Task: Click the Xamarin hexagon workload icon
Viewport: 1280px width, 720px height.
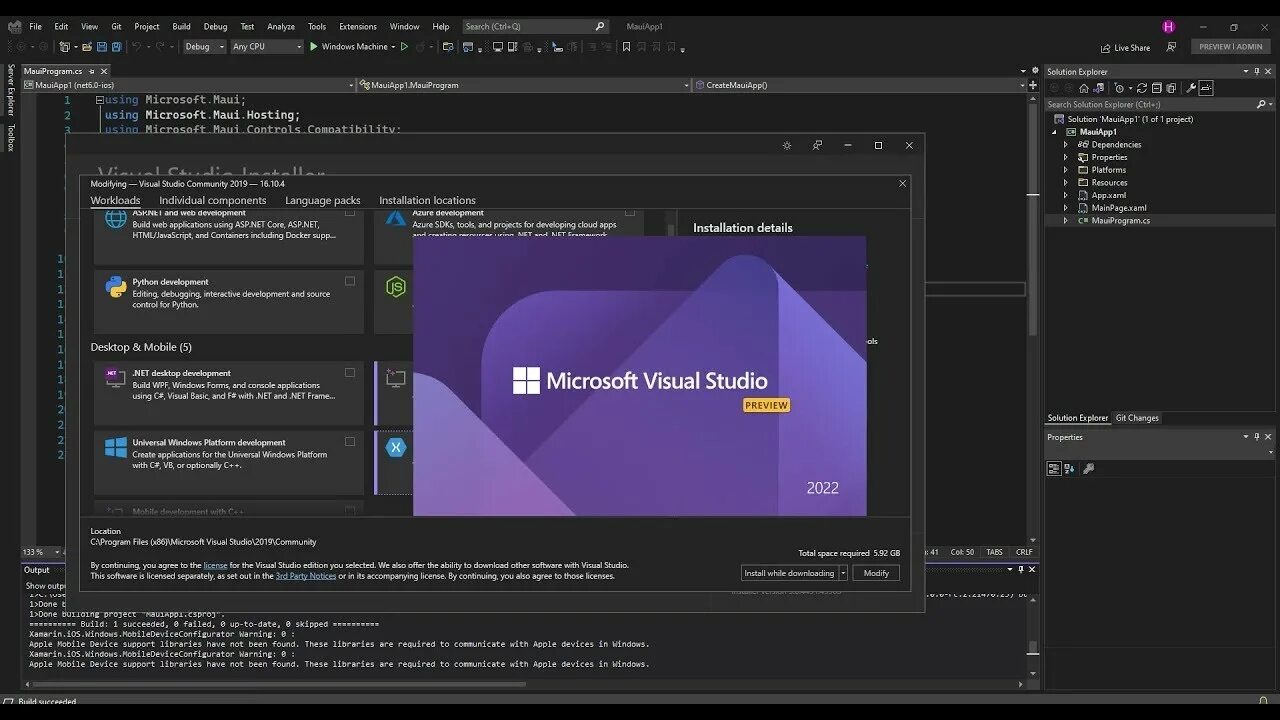Action: coord(396,447)
